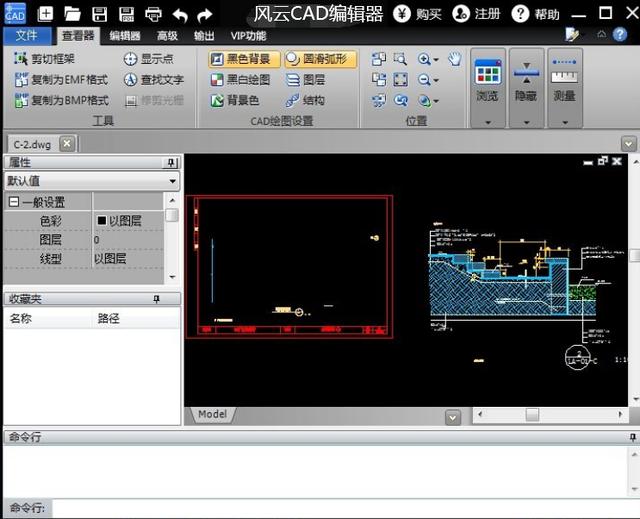The width and height of the screenshot is (640, 519).
Task: Click the 注册 register button
Action: tap(476, 14)
